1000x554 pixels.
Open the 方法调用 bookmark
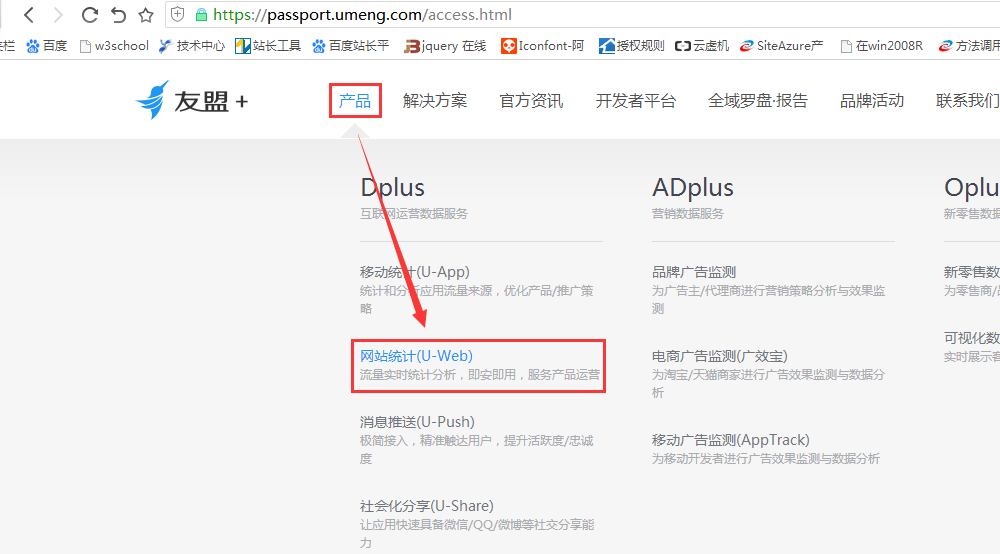[969, 46]
